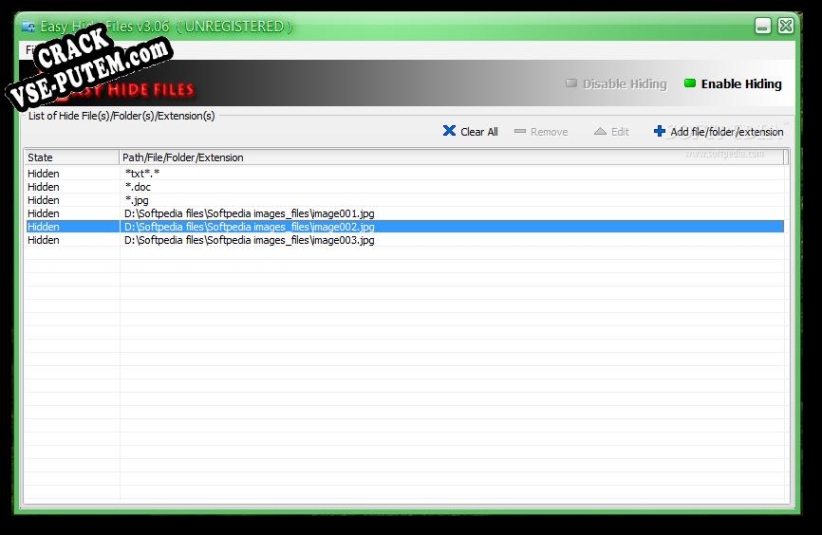Select the Clear All label
822x535 pixels.
tap(479, 132)
